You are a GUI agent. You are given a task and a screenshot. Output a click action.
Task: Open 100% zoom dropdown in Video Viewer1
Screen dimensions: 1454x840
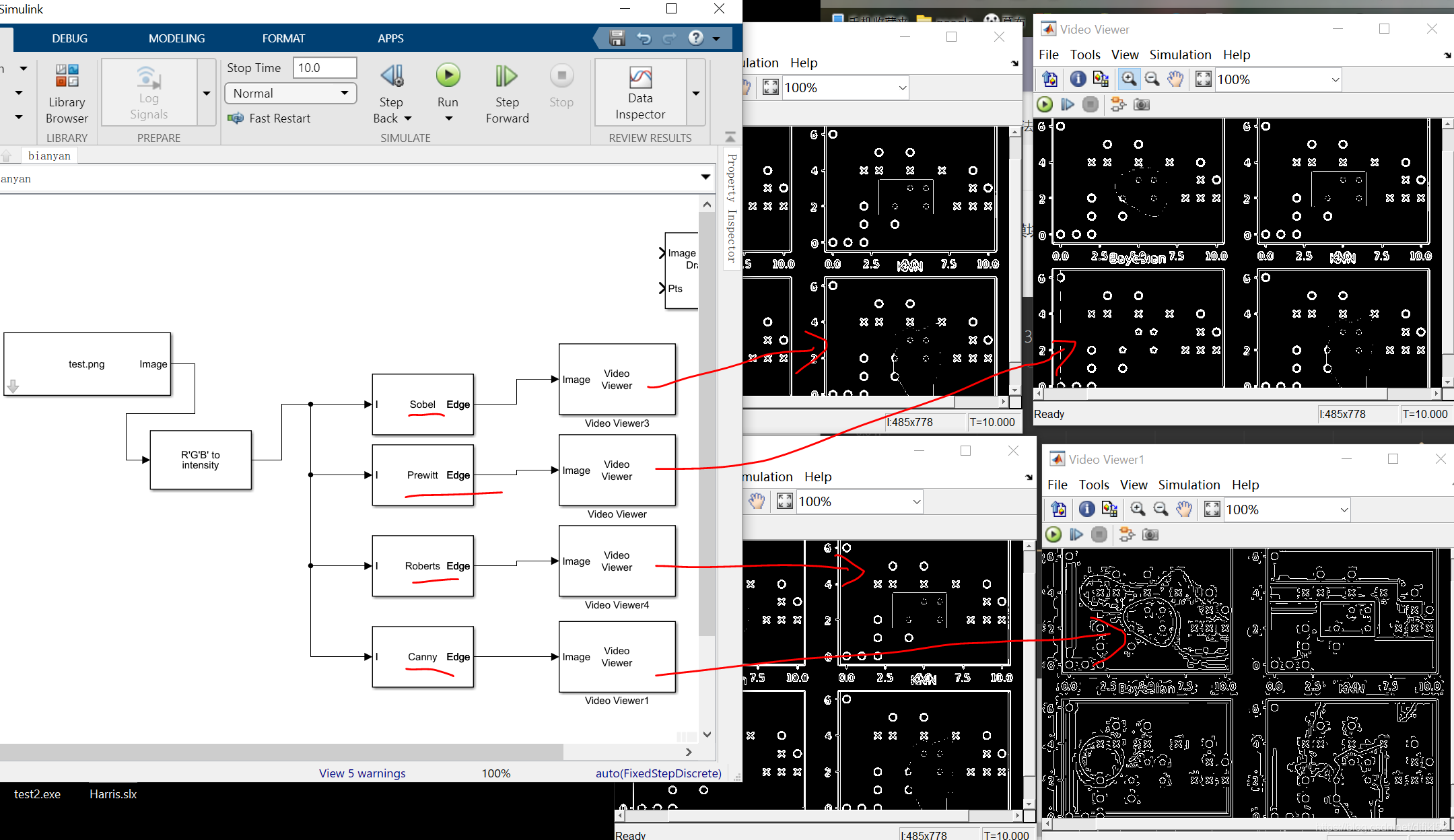[1344, 510]
